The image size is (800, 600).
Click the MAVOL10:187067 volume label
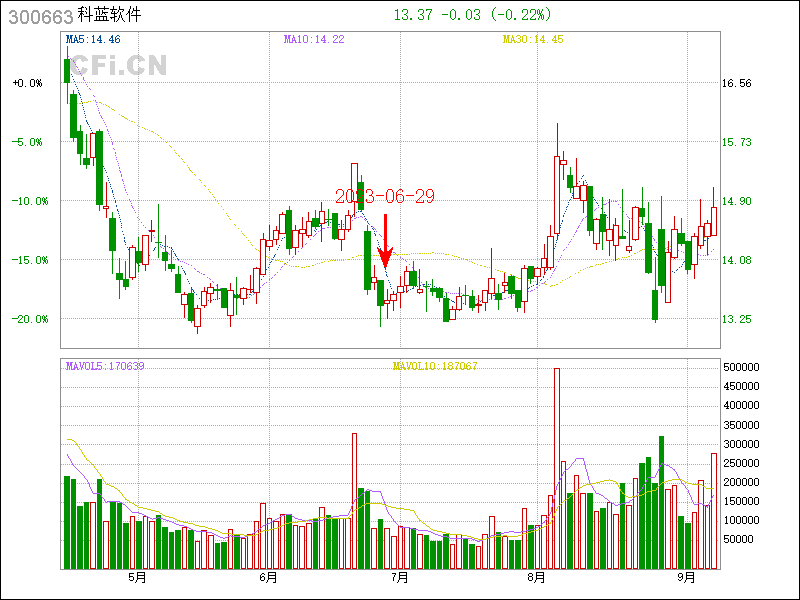click(x=435, y=366)
